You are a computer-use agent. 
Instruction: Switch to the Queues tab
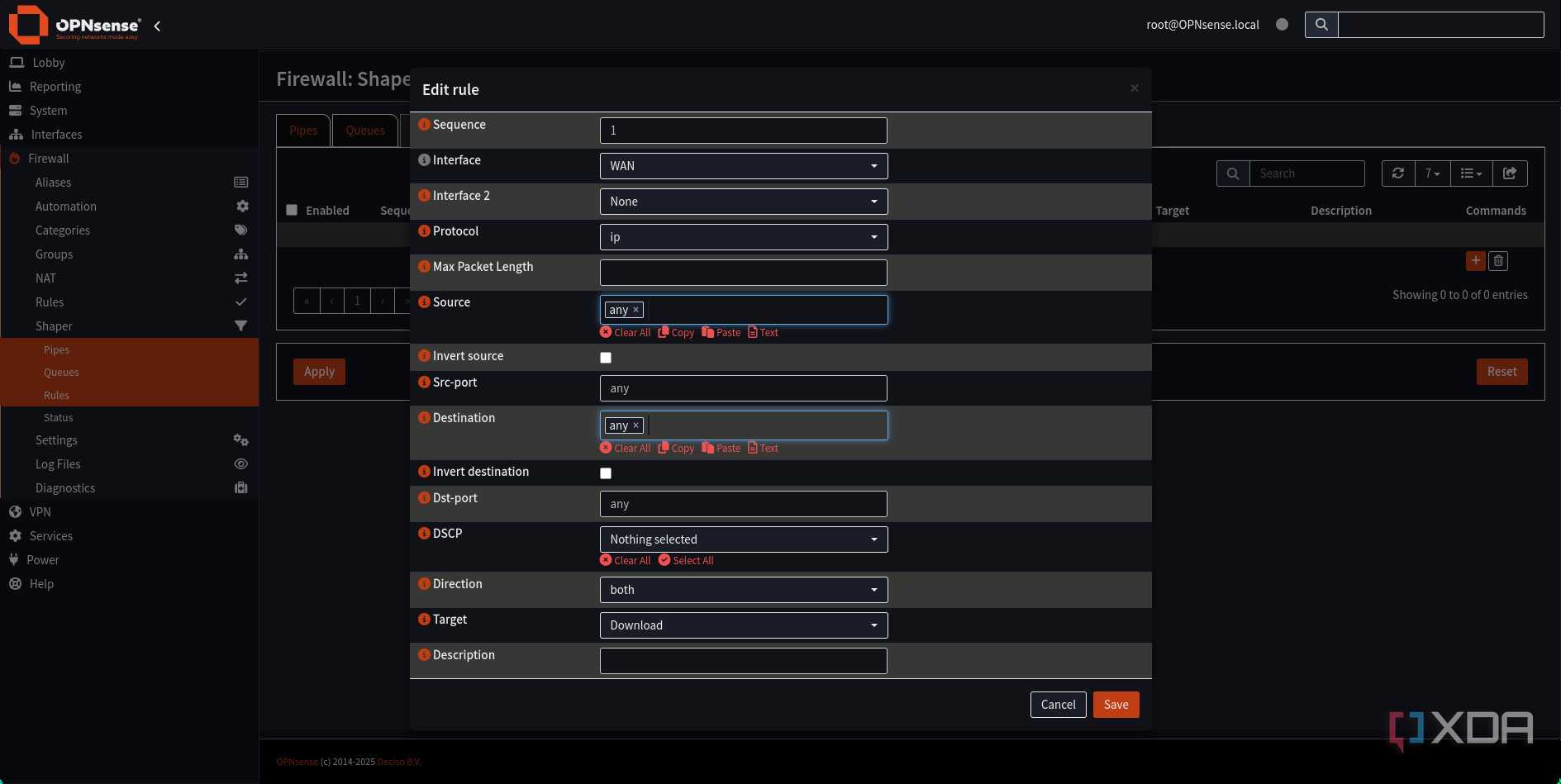click(x=365, y=131)
